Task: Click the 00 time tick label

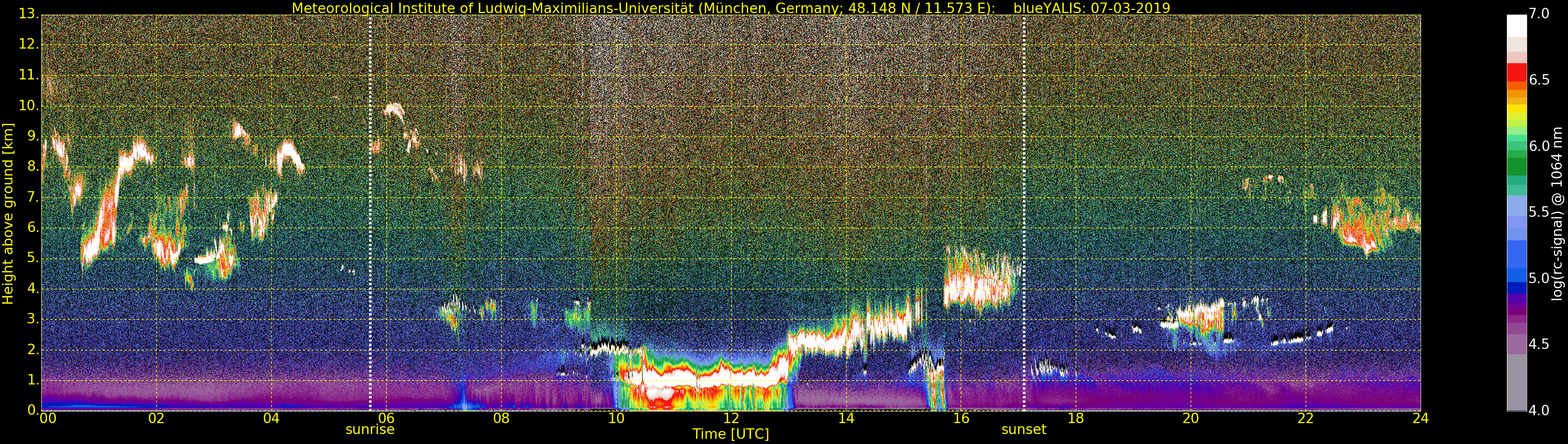Action: [x=48, y=418]
